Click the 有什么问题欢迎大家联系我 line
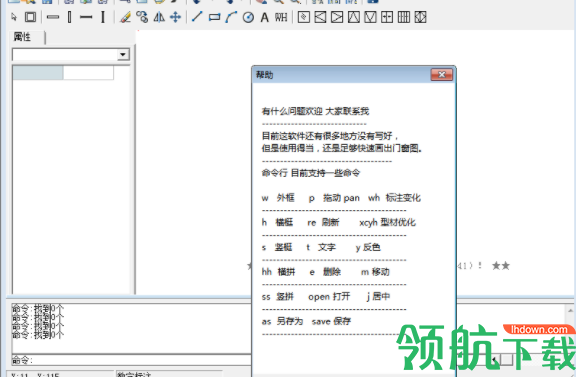The image size is (576, 377). (x=316, y=111)
